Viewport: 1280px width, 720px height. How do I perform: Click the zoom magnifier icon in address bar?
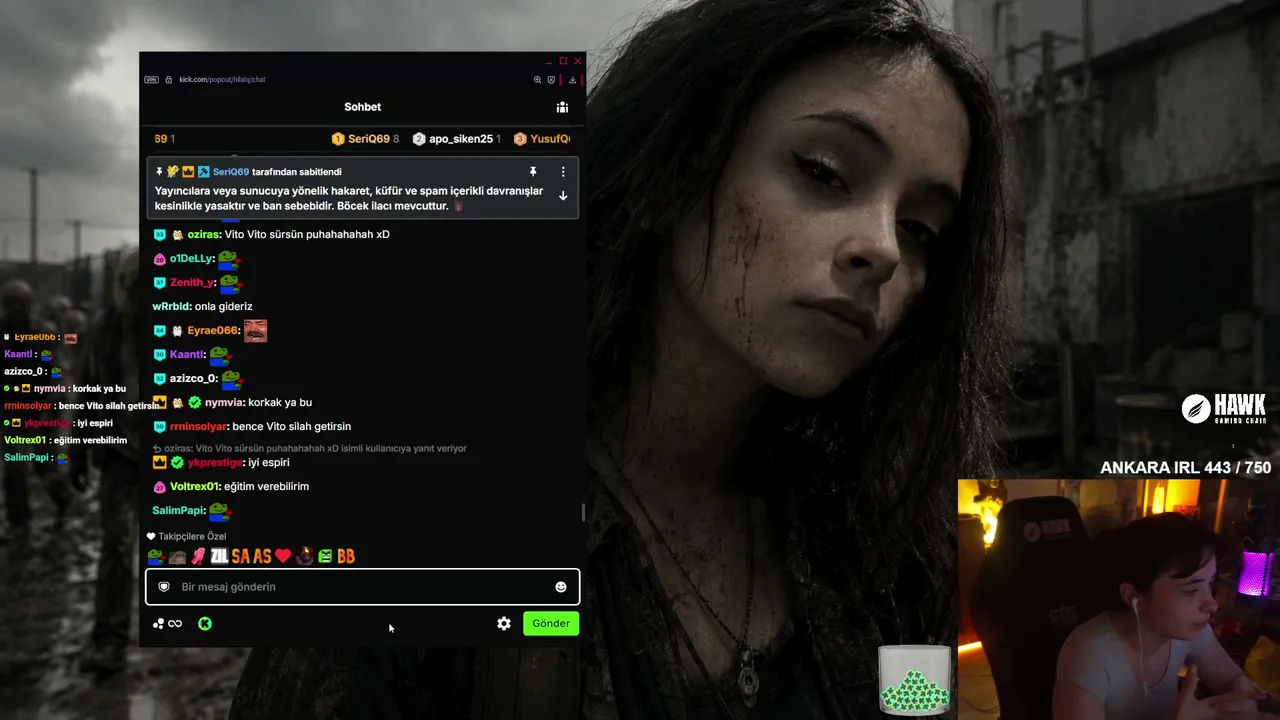pyautogui.click(x=537, y=80)
